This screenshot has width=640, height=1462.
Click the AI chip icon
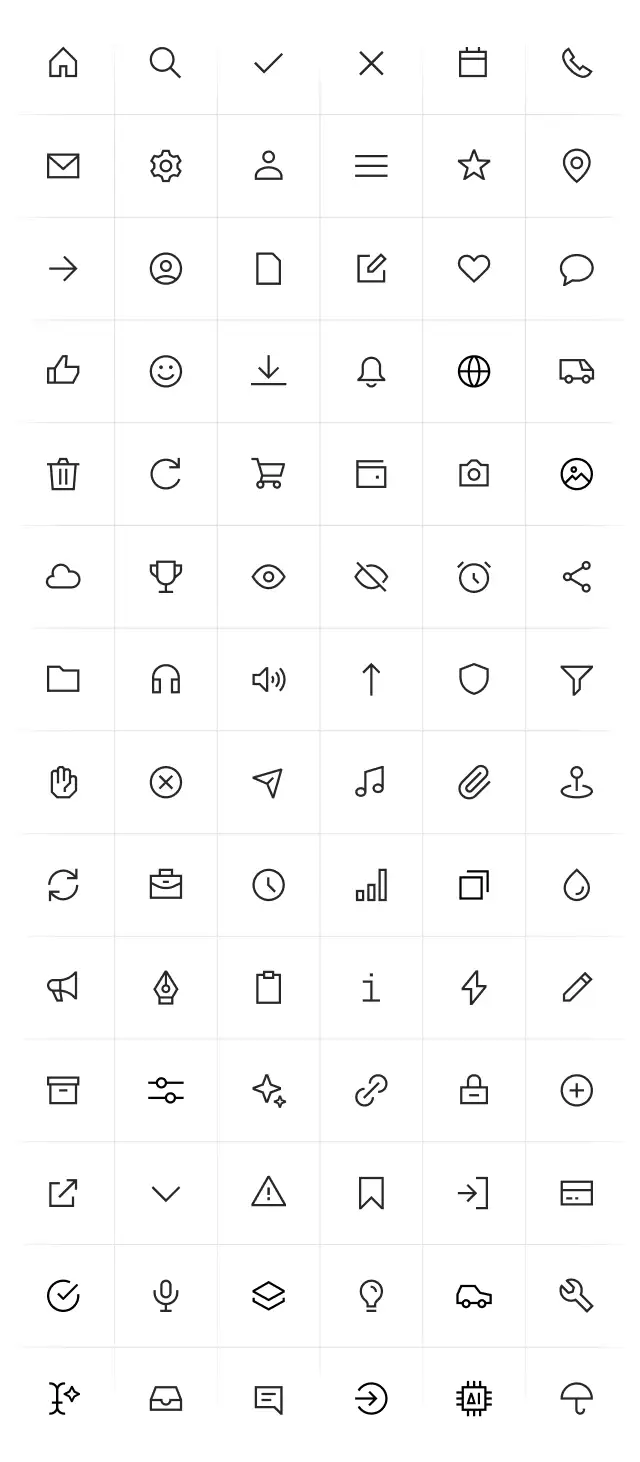pyautogui.click(x=474, y=1398)
